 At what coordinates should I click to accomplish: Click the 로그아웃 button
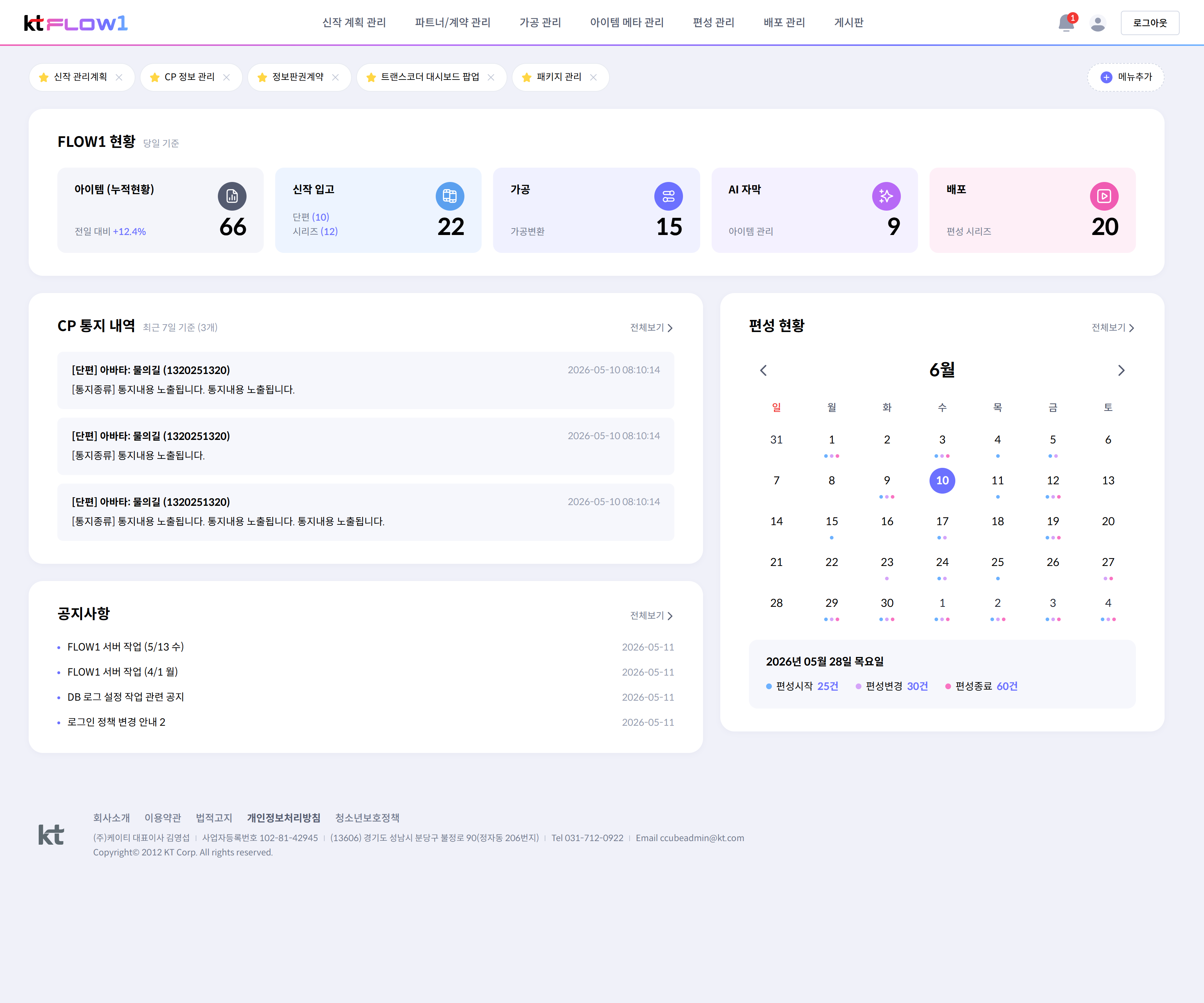1150,23
